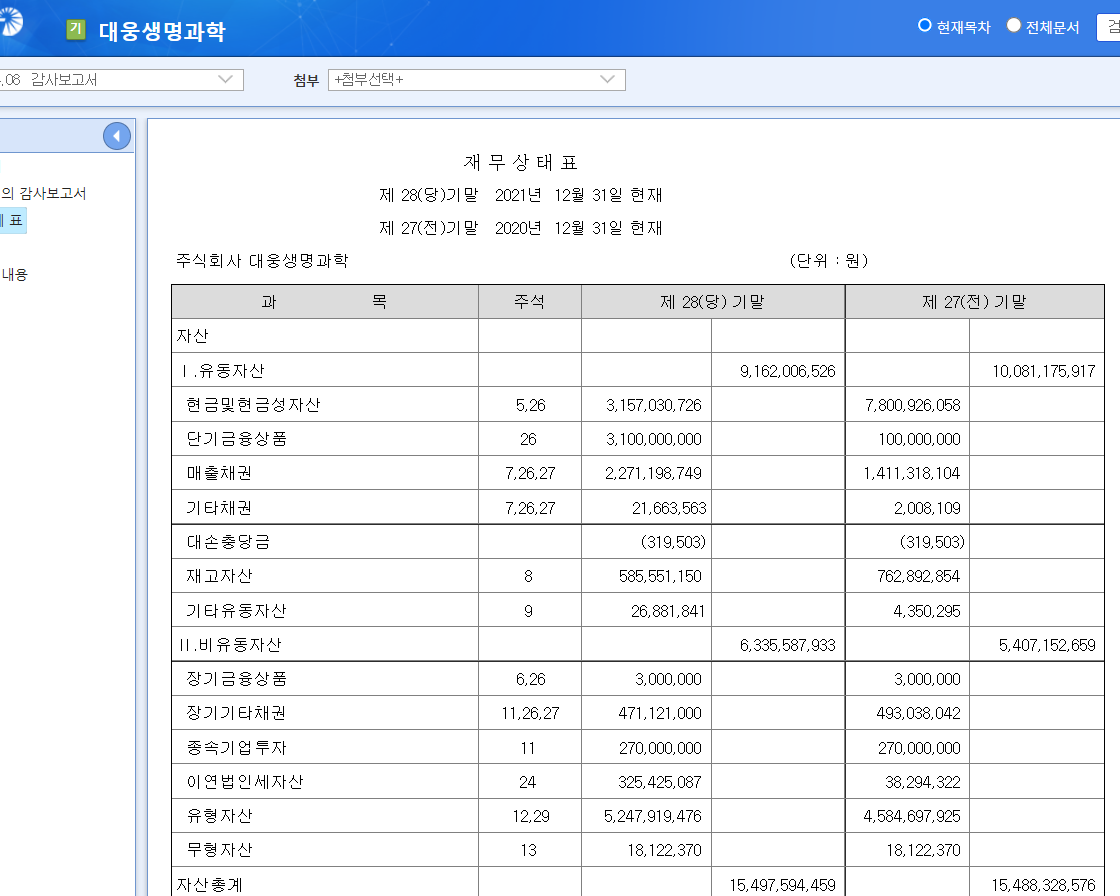Image resolution: width=1120 pixels, height=896 pixels.
Task: Click the green 기 company badge icon
Action: (74, 31)
